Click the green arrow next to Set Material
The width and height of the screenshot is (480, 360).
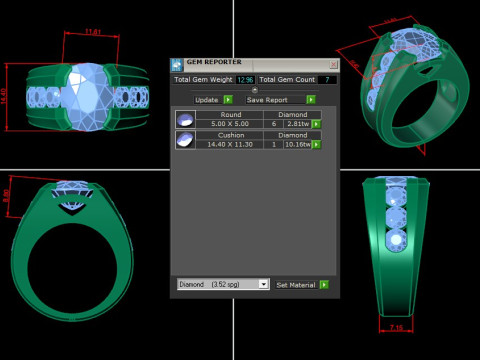click(324, 285)
